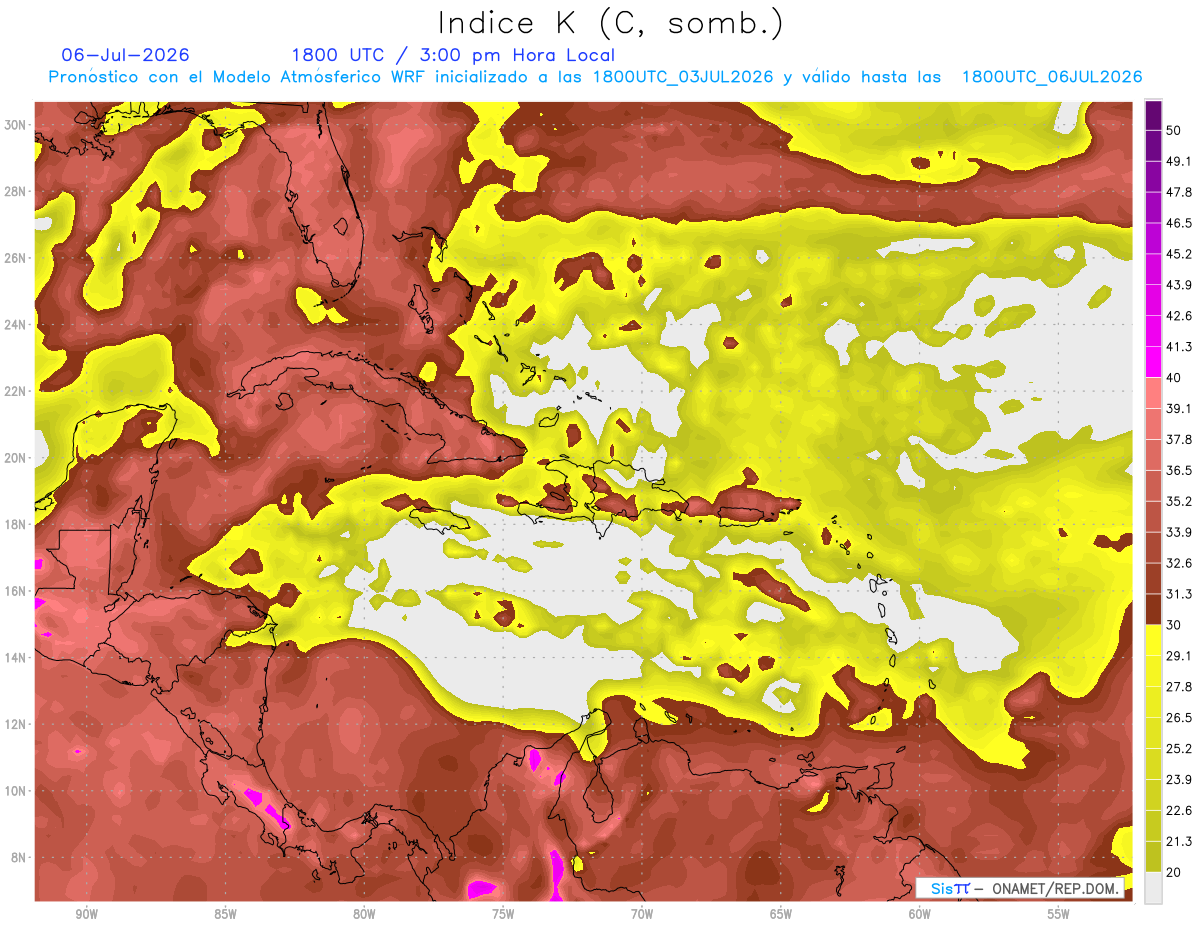This screenshot has height=927, width=1200.
Task: Click the color bar value '30'
Action: pyautogui.click(x=1175, y=625)
